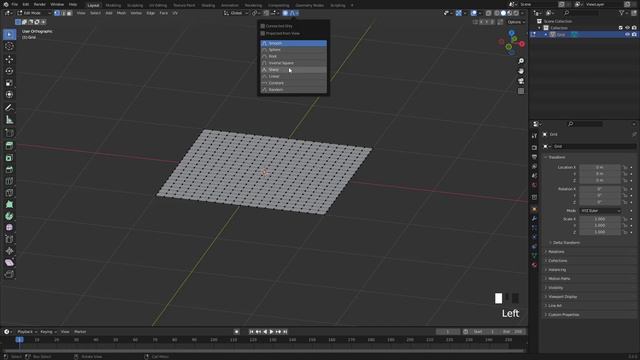Expand the Viewport Display panel
The width and height of the screenshot is (640, 360).
(562, 297)
